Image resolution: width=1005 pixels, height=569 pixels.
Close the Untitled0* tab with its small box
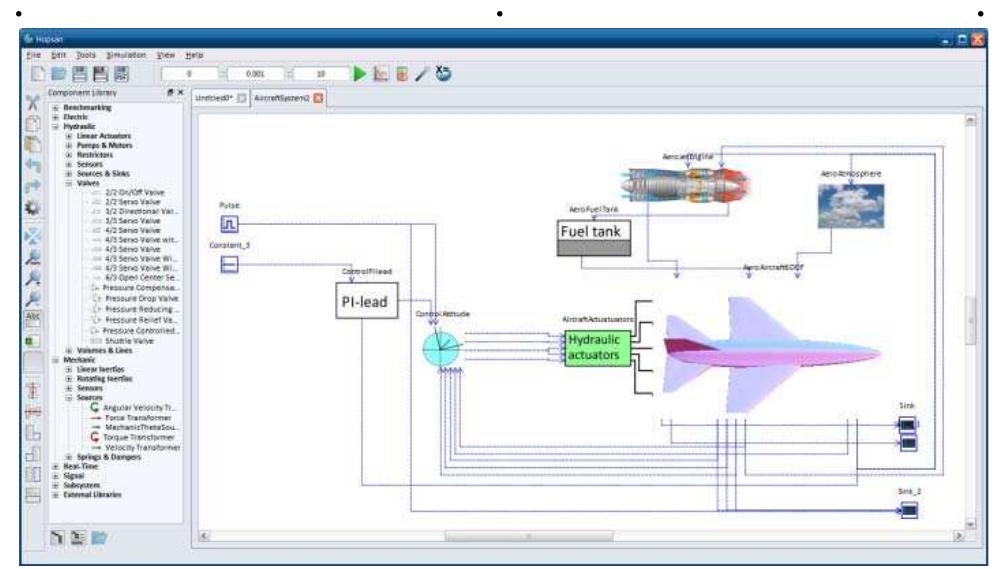242,98
